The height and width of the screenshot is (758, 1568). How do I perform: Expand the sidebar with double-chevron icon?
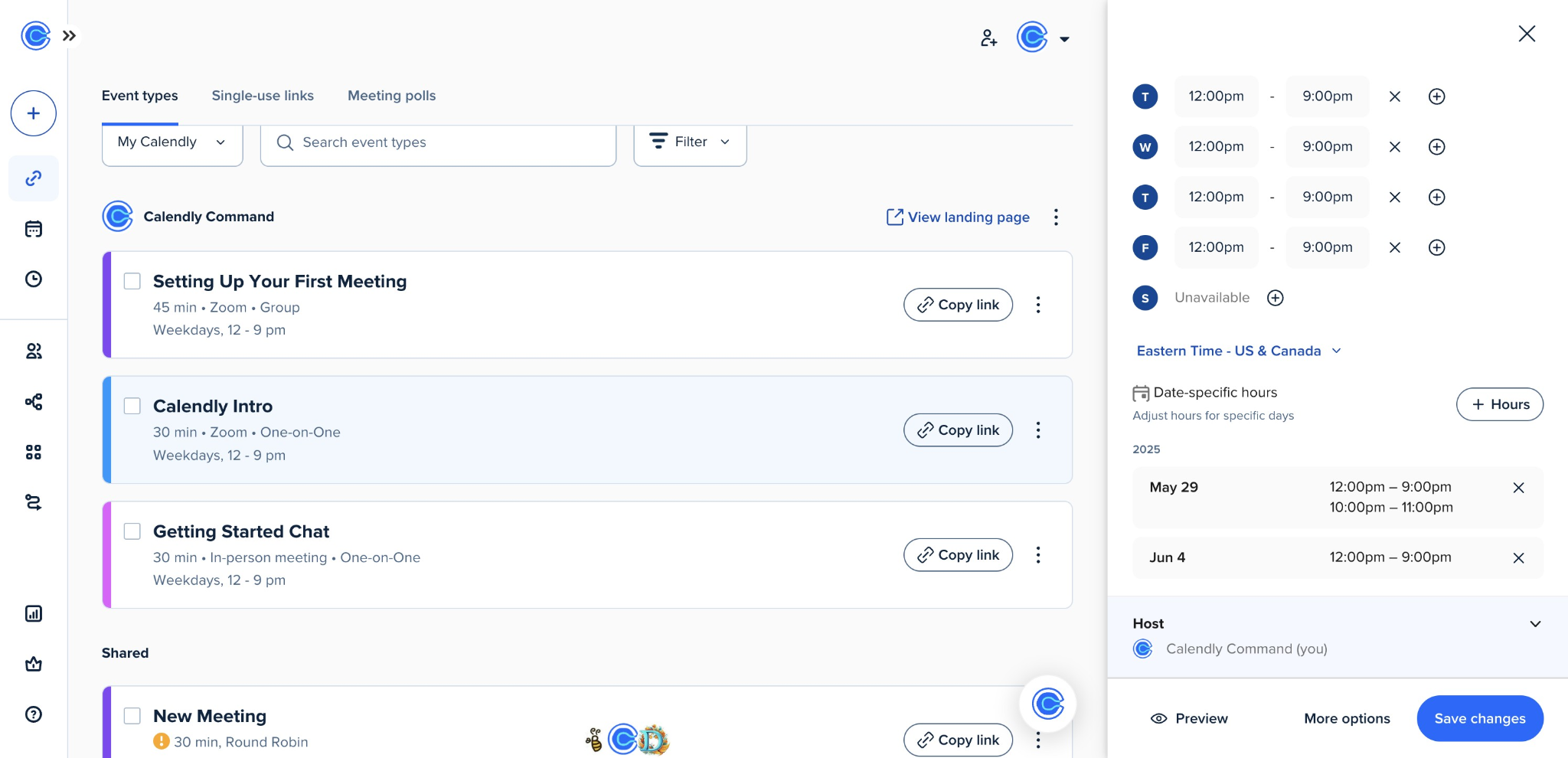click(x=70, y=35)
